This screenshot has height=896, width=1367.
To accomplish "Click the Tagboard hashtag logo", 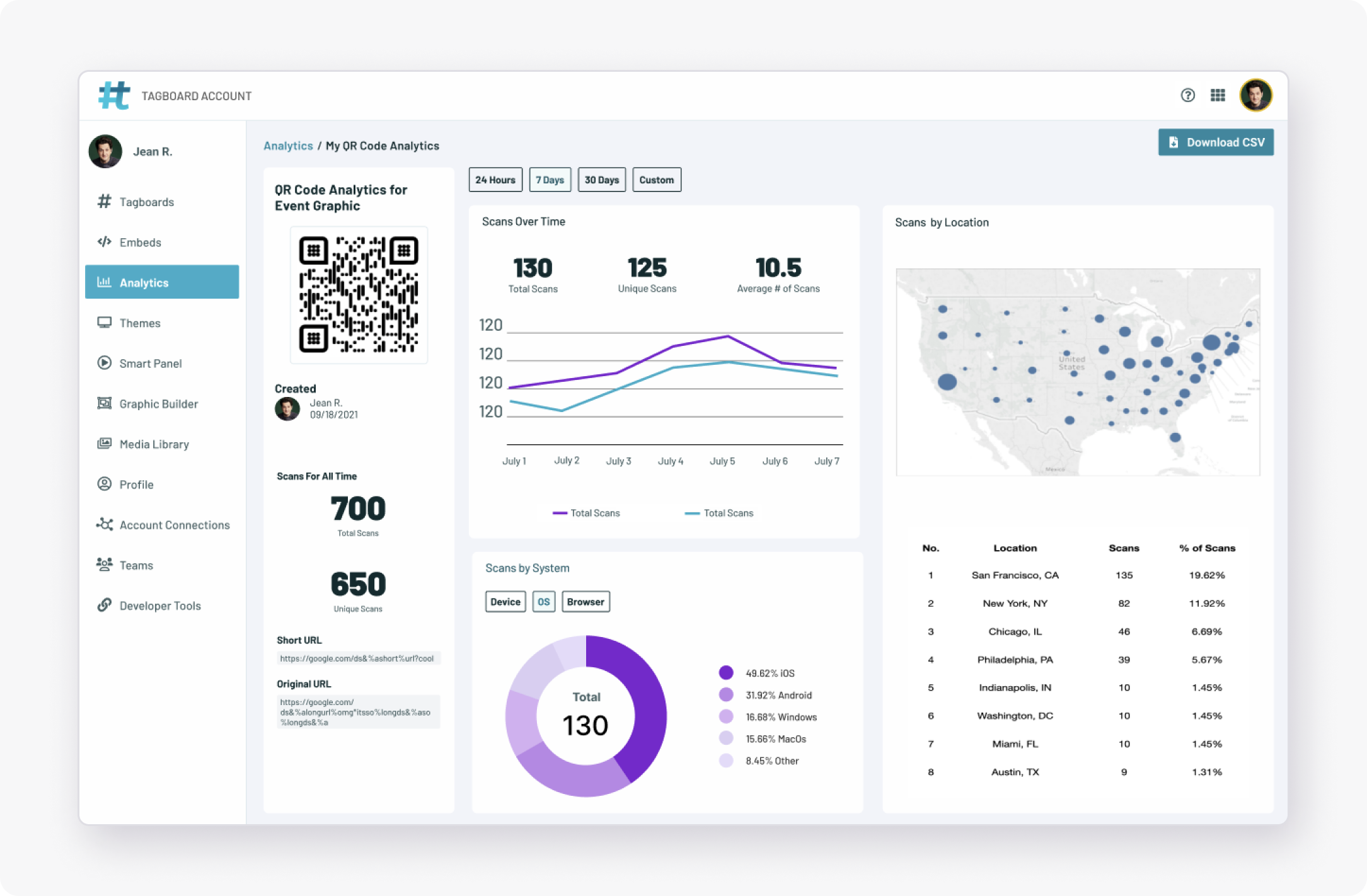I will (x=114, y=96).
